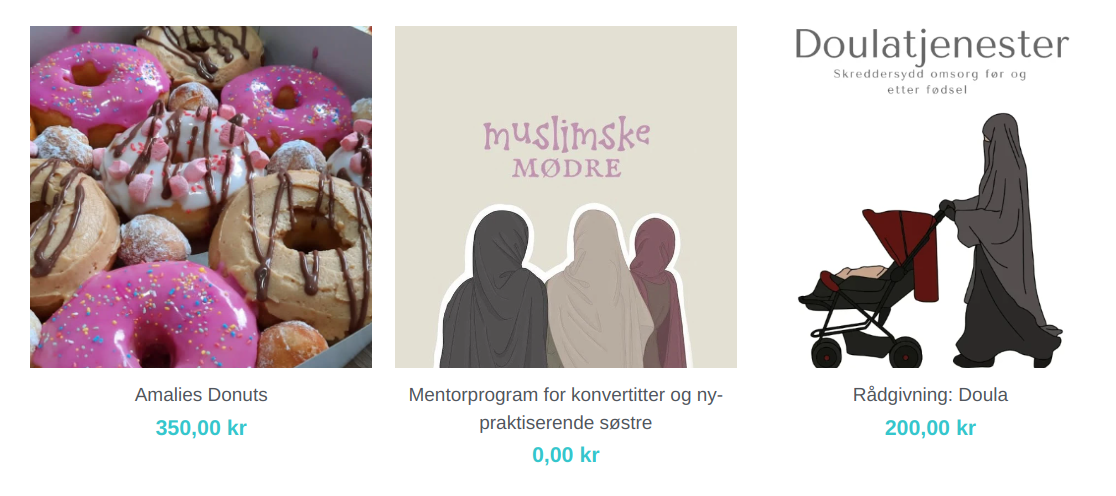Select the 200,00 kr price label
The width and height of the screenshot is (1116, 496).
click(x=930, y=428)
